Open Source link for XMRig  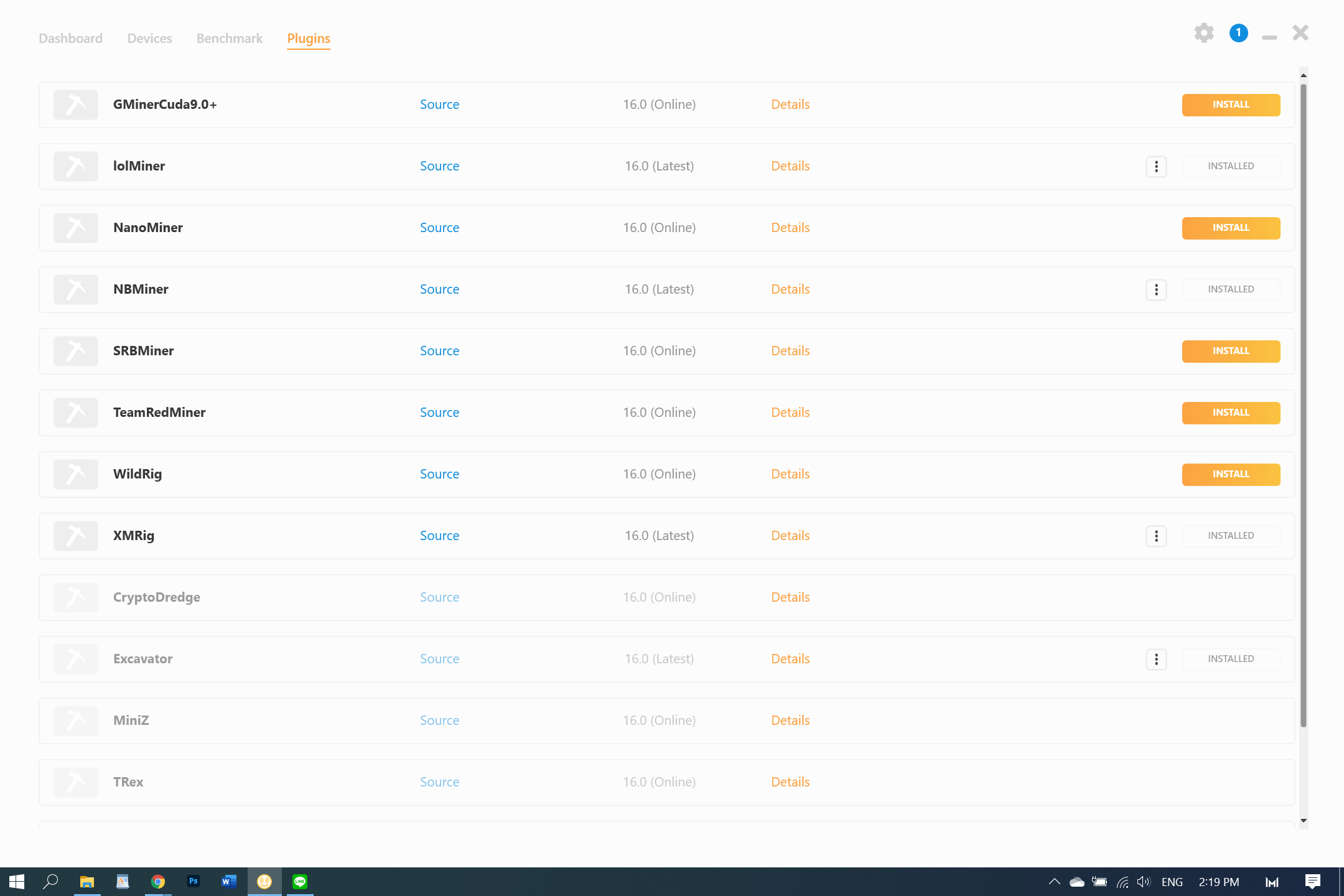(439, 536)
